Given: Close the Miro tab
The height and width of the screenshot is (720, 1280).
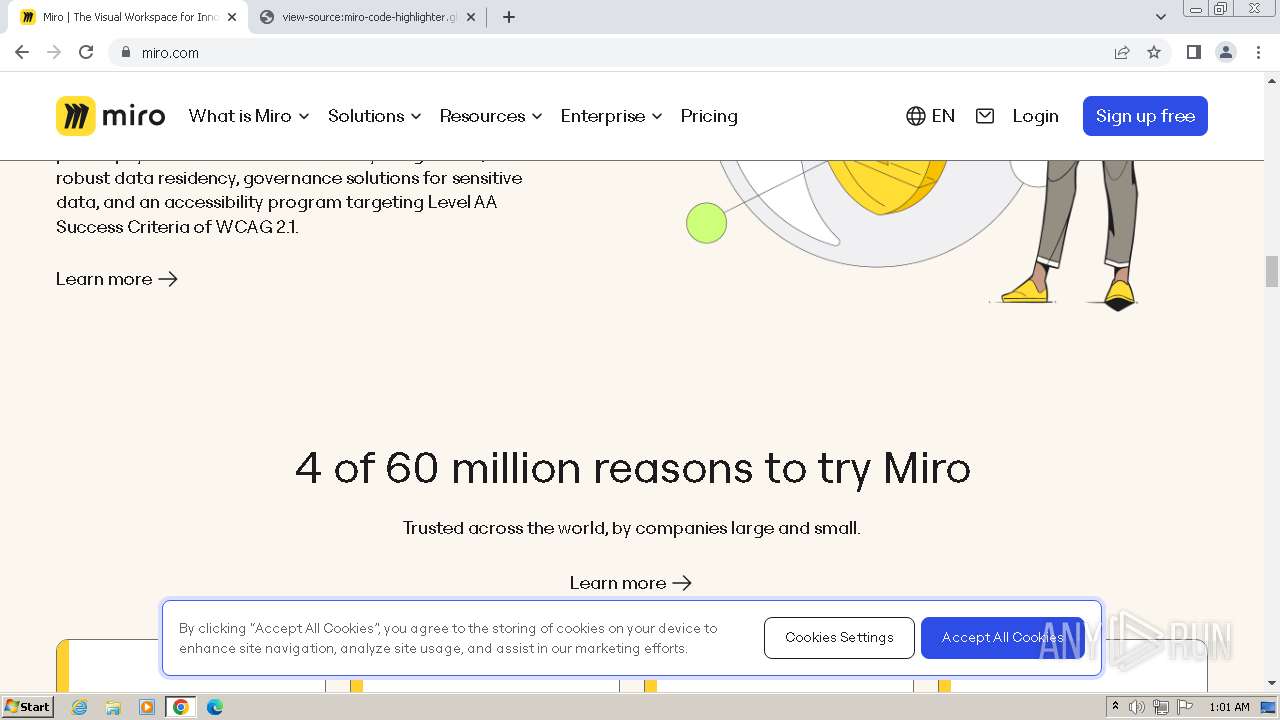Looking at the screenshot, I should point(232,17).
